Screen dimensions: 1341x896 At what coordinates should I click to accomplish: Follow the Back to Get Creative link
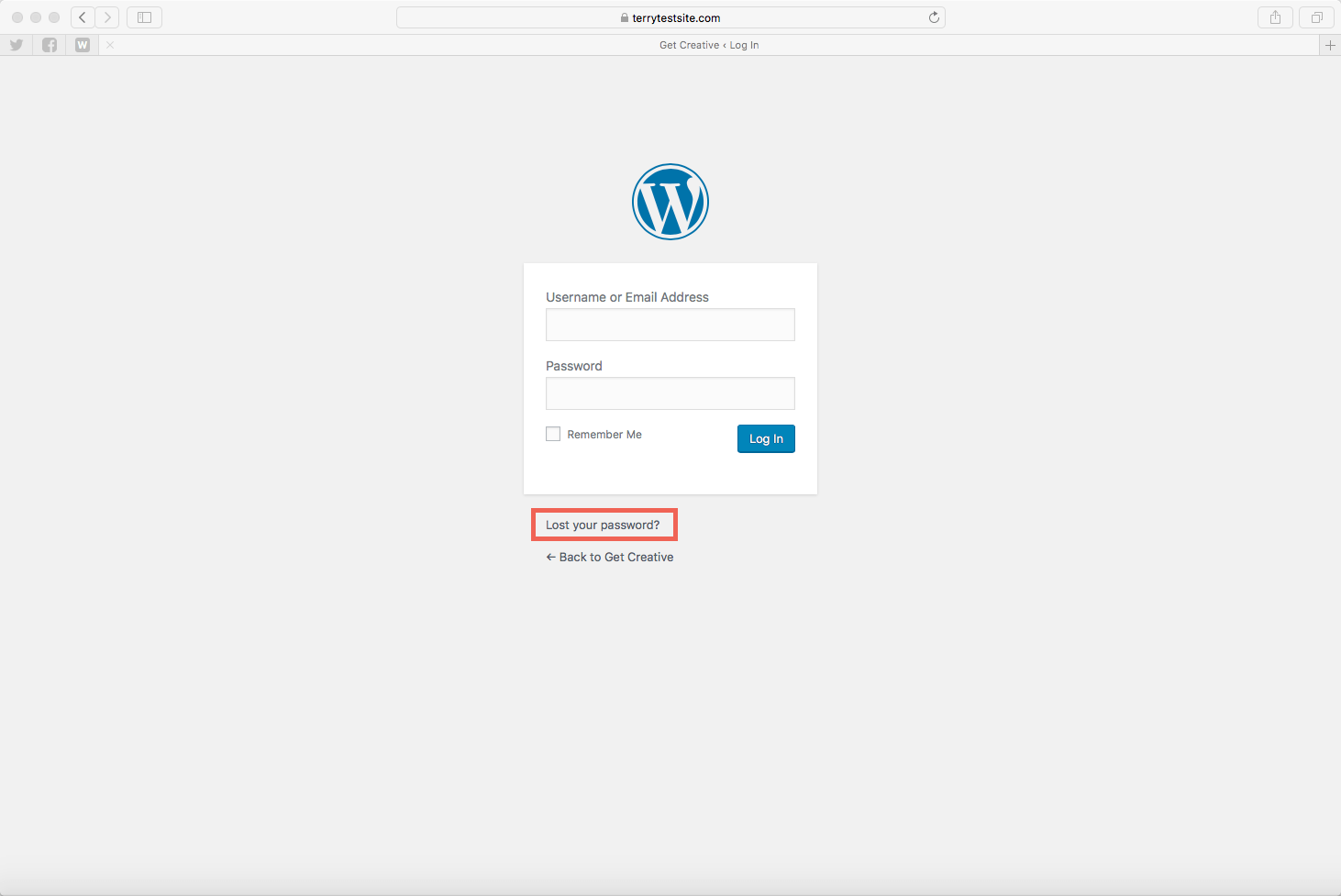point(610,557)
